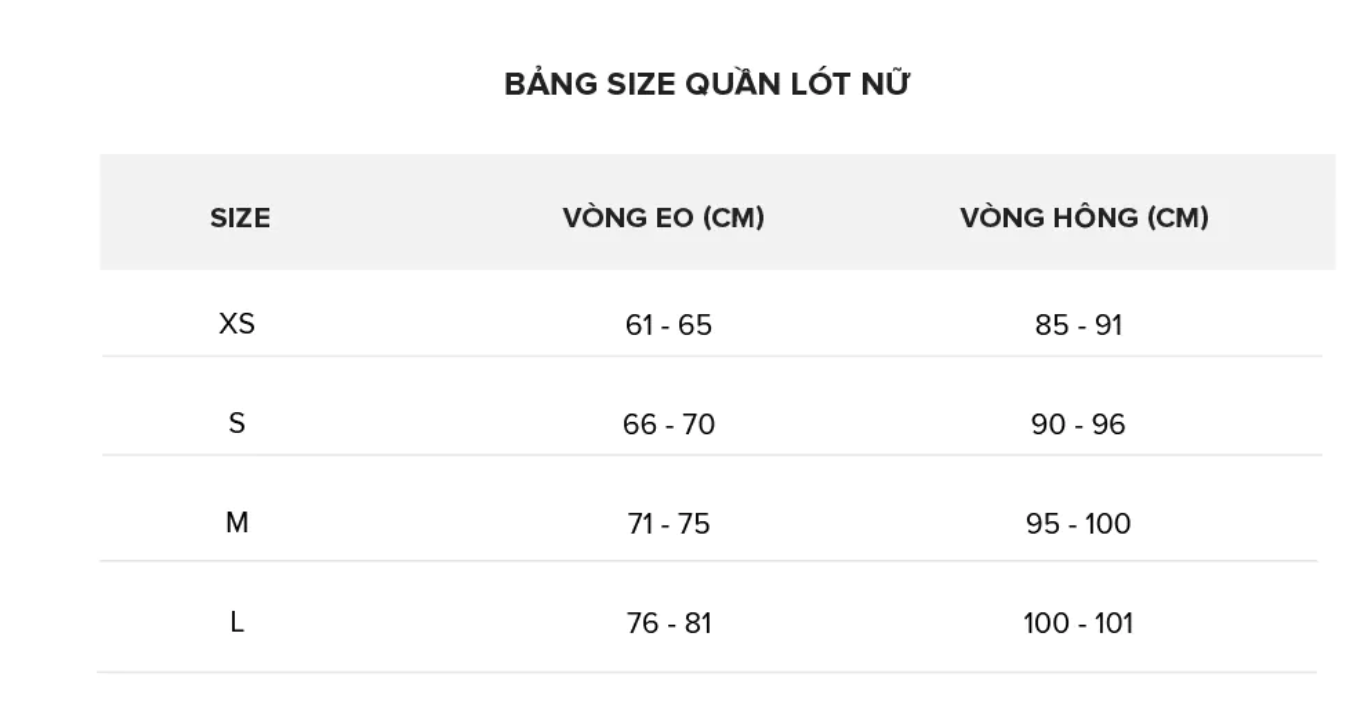Screen dimensions: 1371x720
Task: Click the waist value 71 - 75
Action: pyautogui.click(x=668, y=523)
